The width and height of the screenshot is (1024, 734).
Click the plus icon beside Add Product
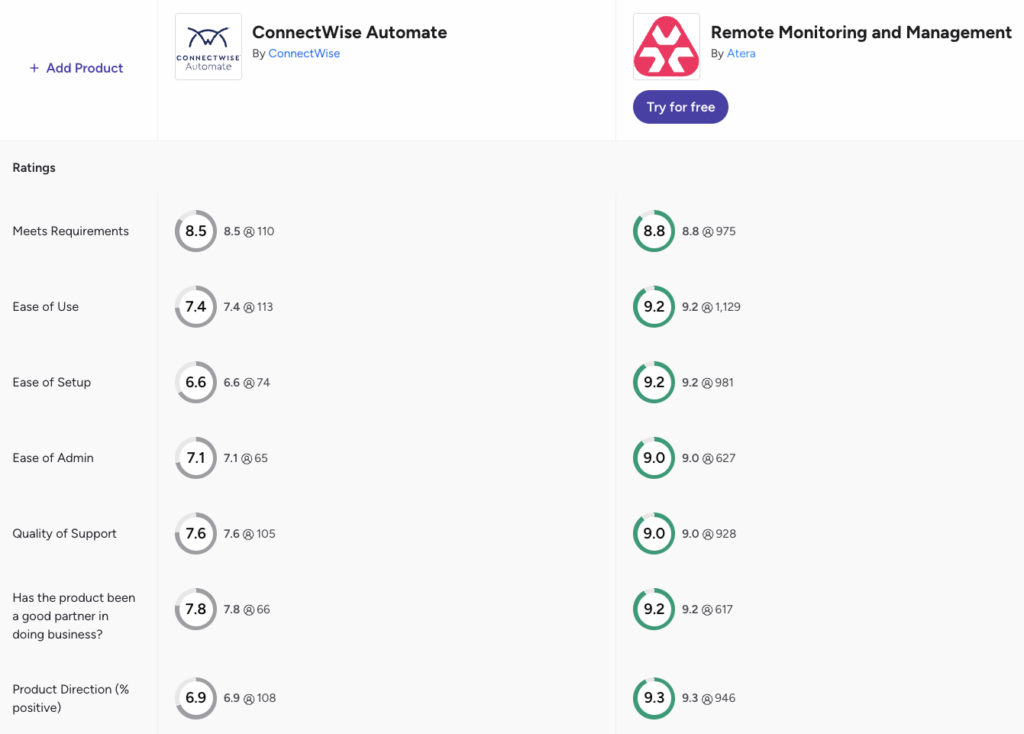(34, 68)
